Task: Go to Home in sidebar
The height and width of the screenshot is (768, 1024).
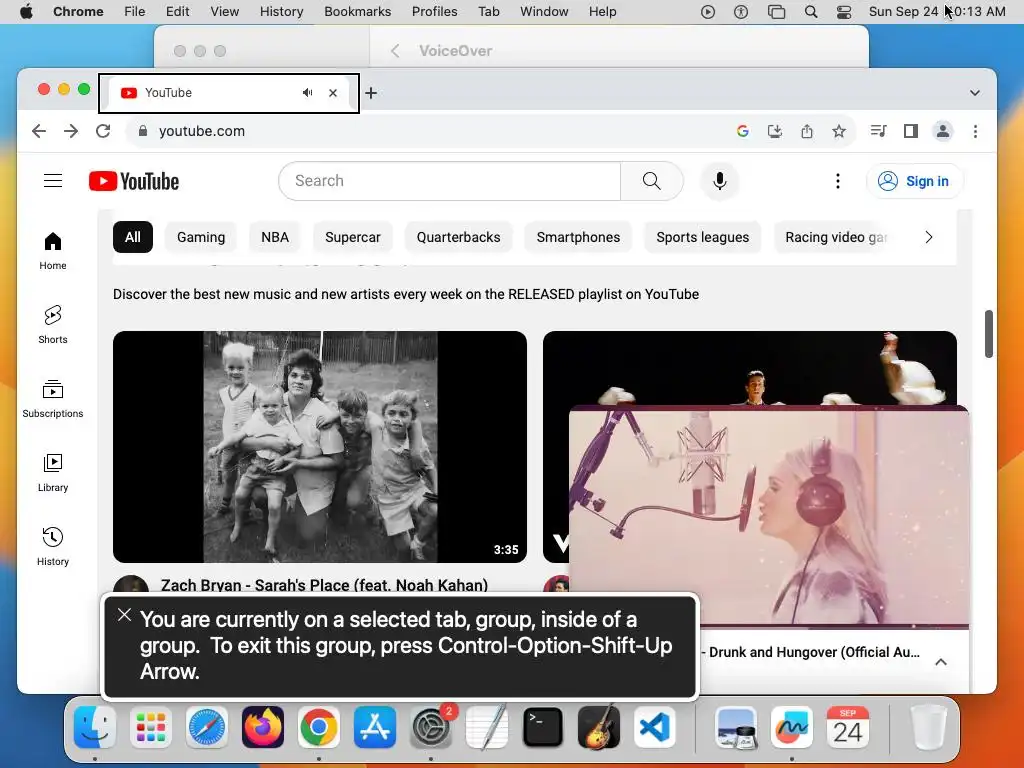Action: click(x=53, y=251)
